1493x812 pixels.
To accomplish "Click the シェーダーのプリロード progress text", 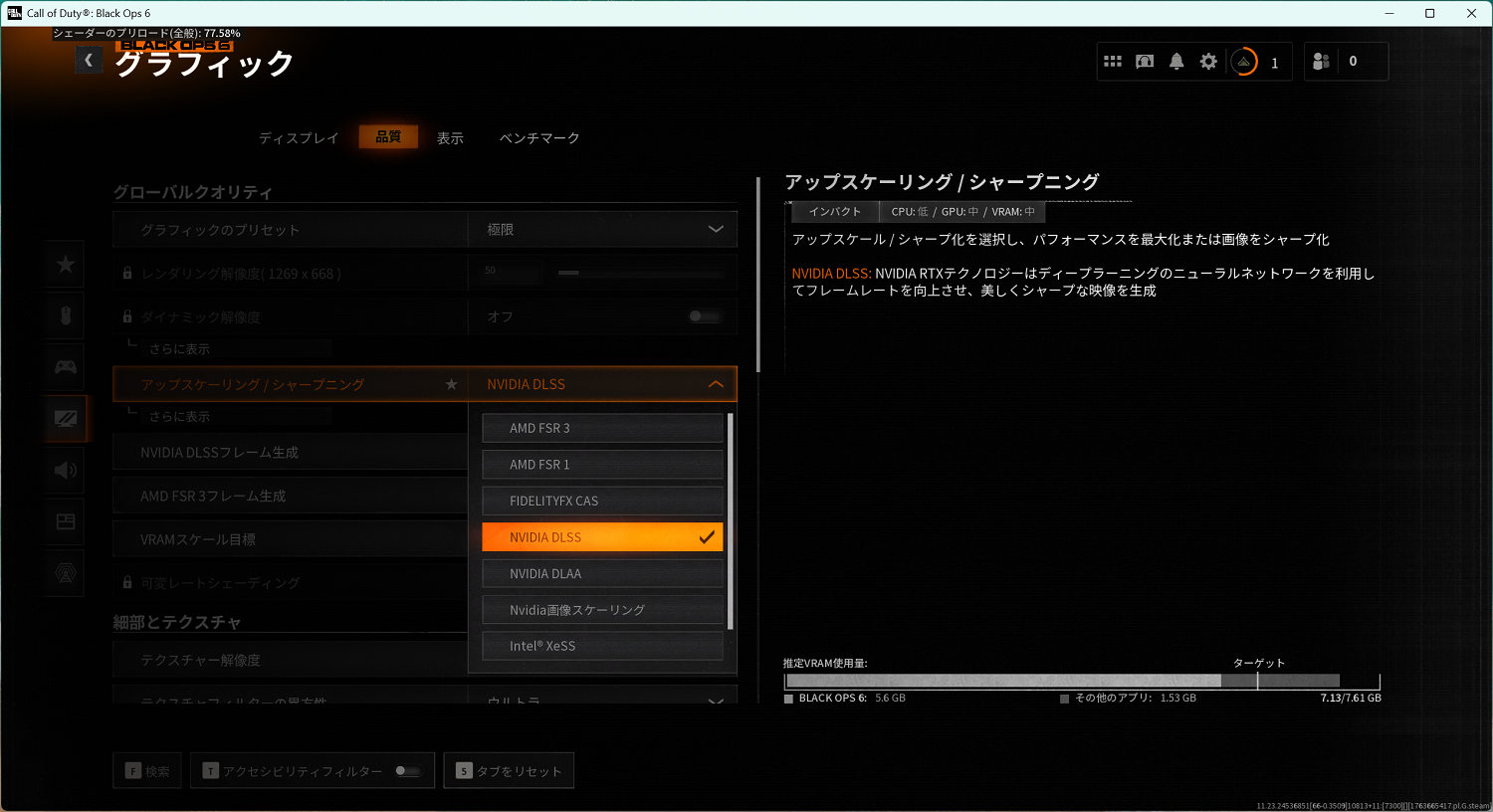I will (x=147, y=34).
